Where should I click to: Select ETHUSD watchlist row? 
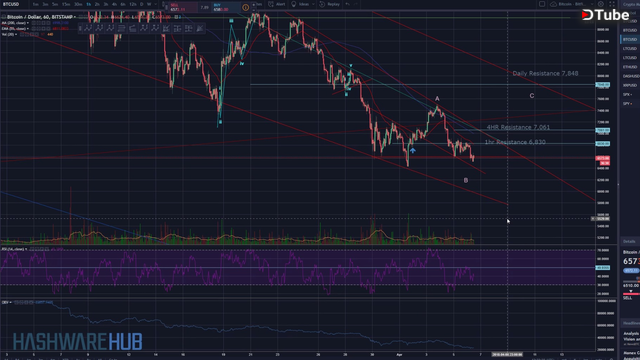(630, 67)
